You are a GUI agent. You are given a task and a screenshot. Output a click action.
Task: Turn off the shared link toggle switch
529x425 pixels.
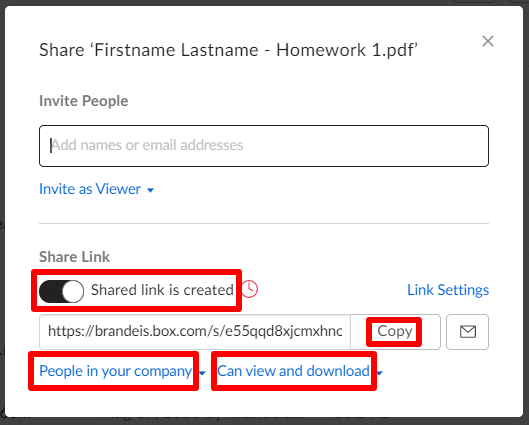click(x=61, y=291)
